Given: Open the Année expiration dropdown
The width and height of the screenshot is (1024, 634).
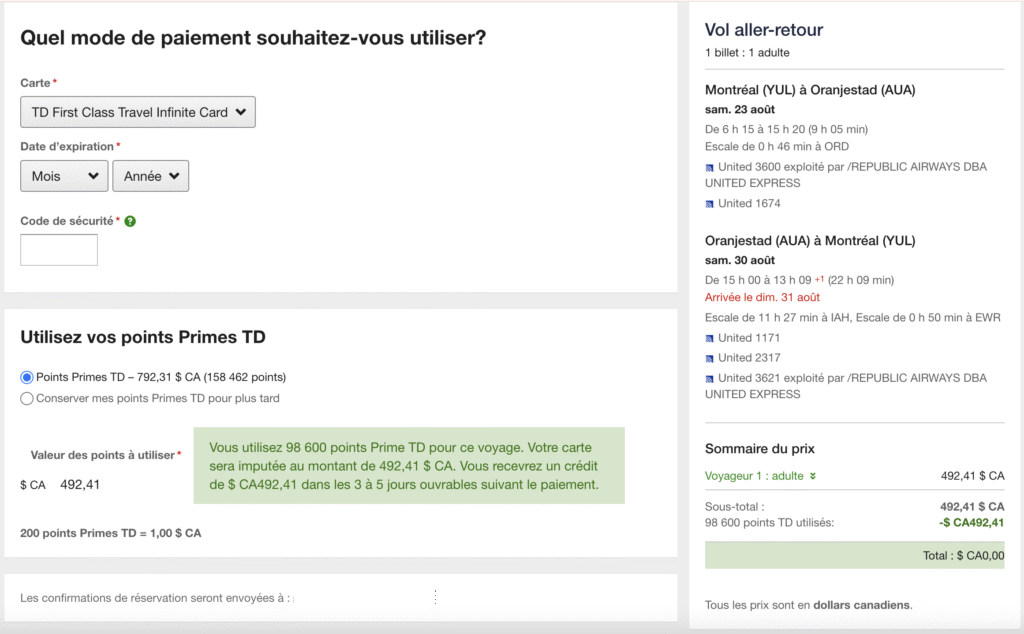Looking at the screenshot, I should (150, 176).
